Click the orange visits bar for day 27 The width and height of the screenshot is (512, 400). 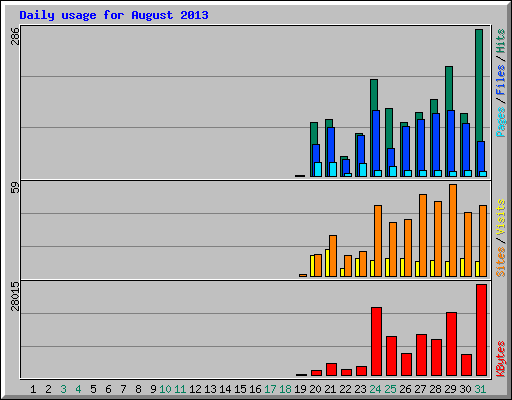pos(423,235)
